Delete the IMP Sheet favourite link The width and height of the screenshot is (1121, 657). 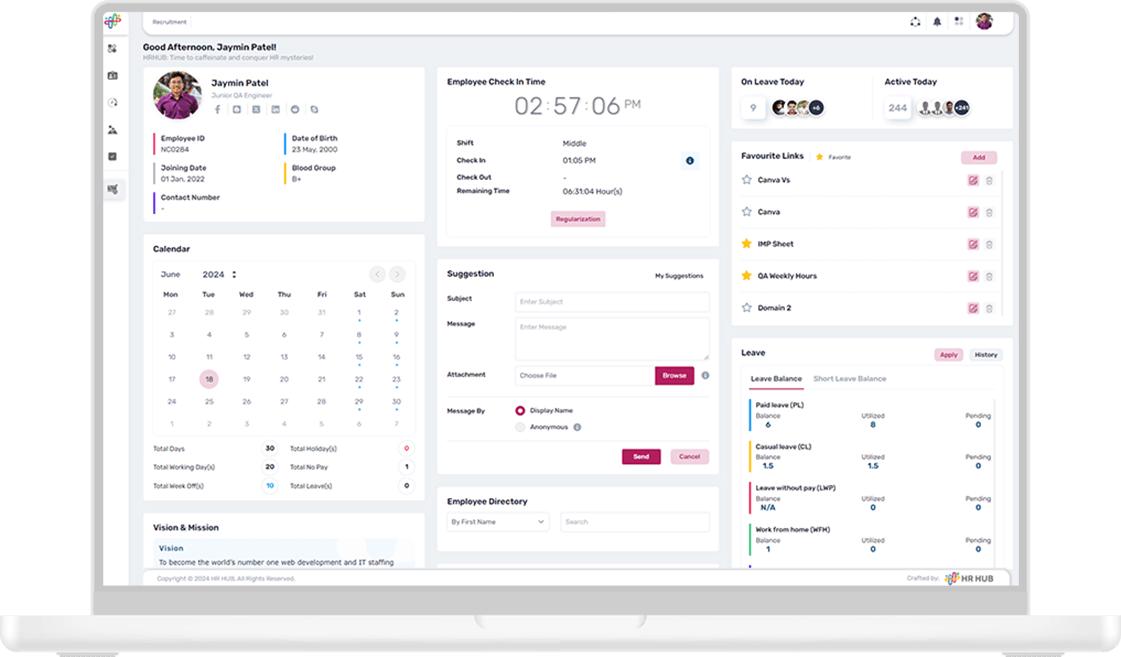(989, 245)
